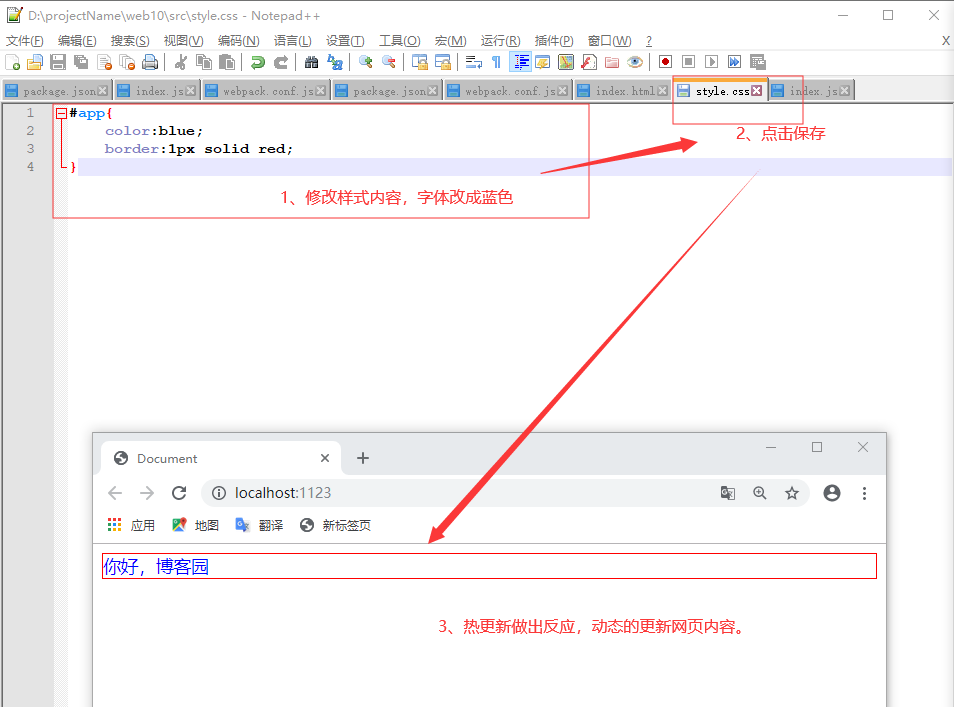954x707 pixels.
Task: Click the Copy toolbar icon
Action: tap(204, 62)
